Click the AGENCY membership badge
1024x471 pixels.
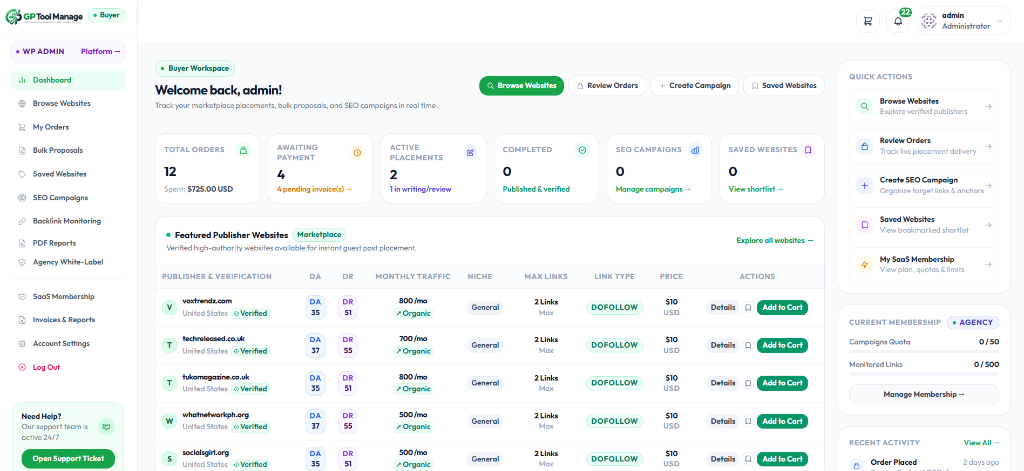[x=972, y=323]
